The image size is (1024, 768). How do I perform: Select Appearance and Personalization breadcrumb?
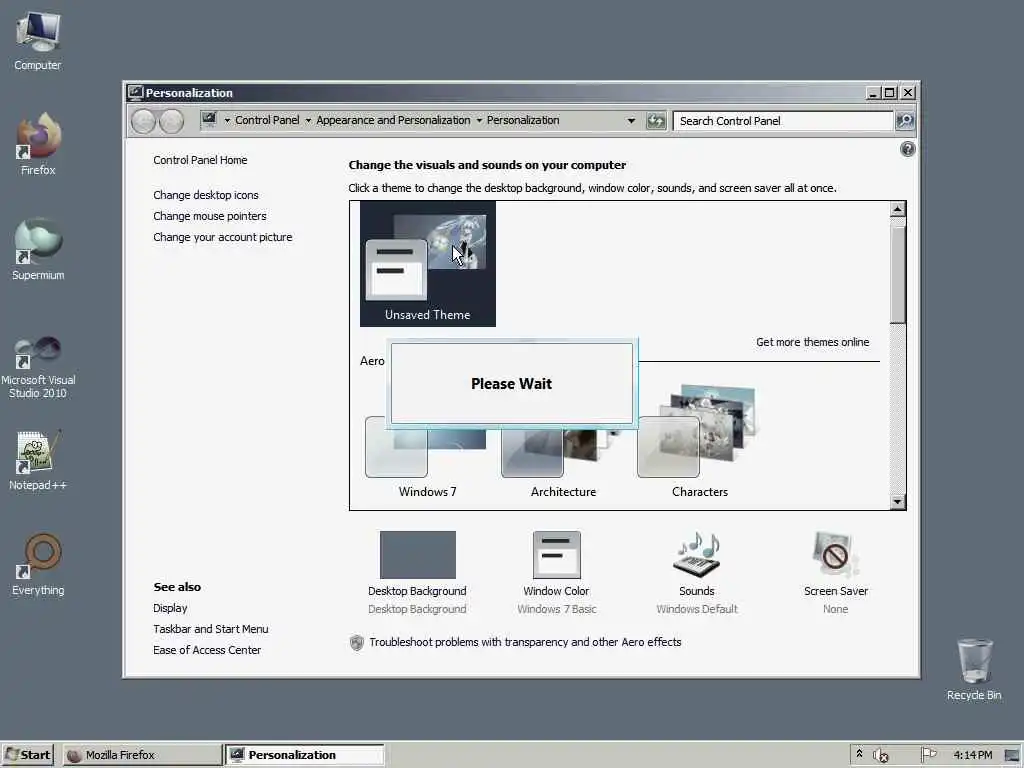pos(393,120)
